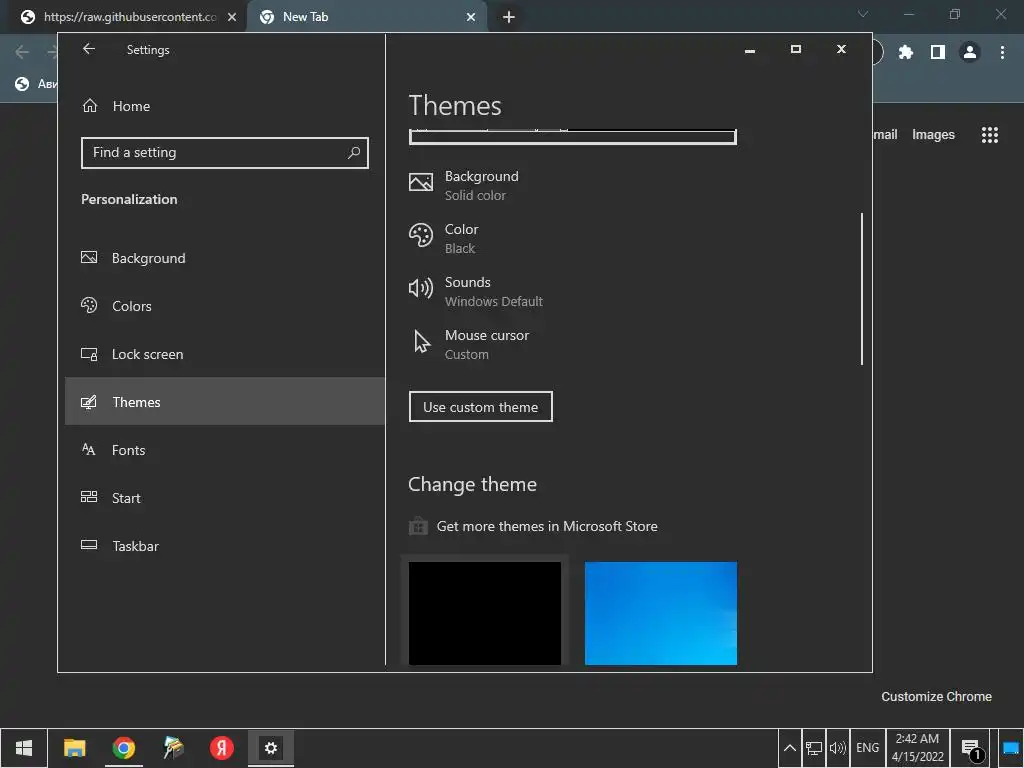Screen dimensions: 1024x768
Task: Open Lock screen settings page
Action: (225, 354)
